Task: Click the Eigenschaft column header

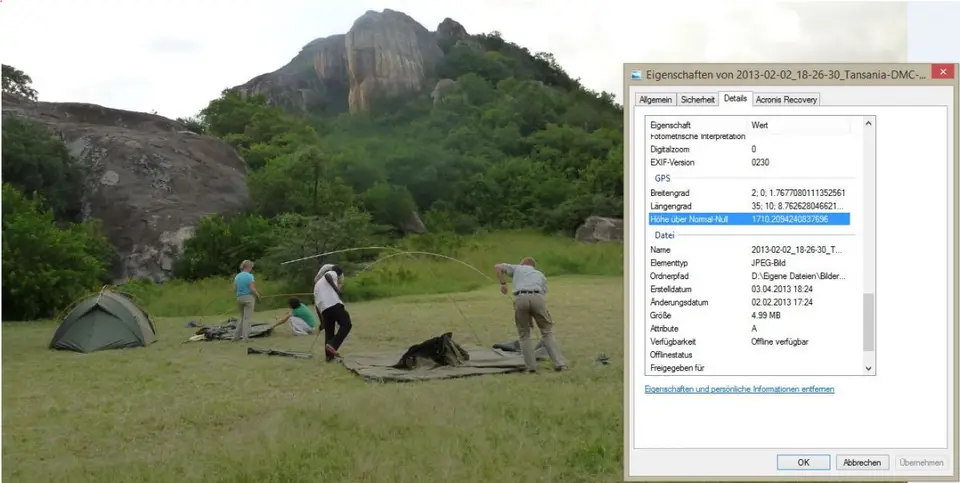Action: [696, 125]
